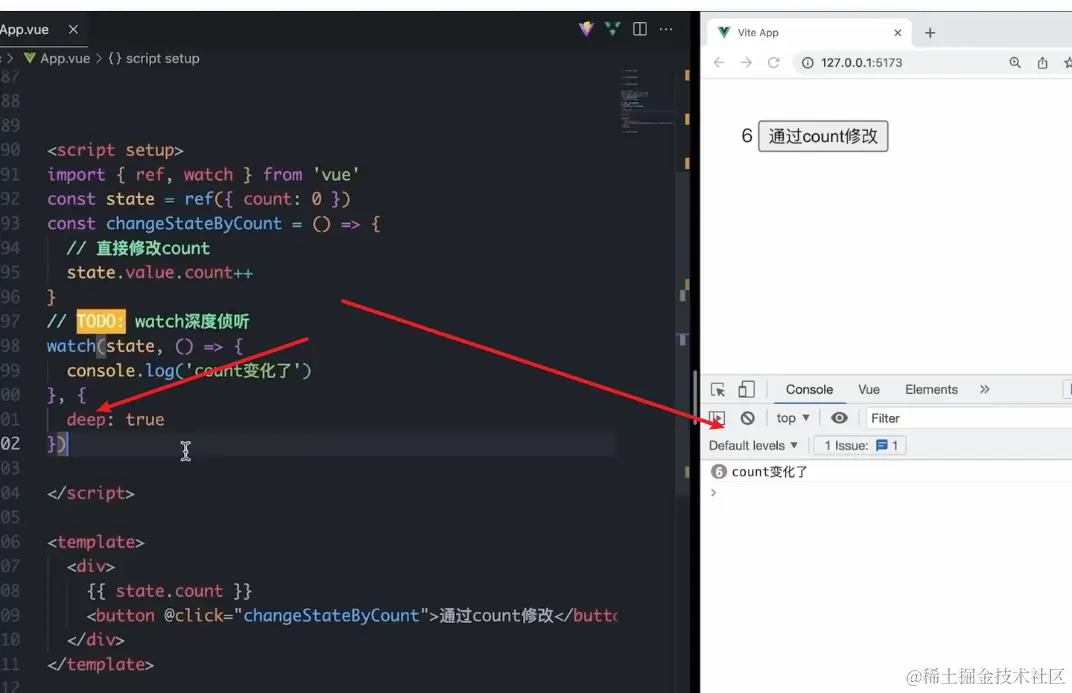Open the editor more actions menu
This screenshot has height=693, width=1072.
666,29
